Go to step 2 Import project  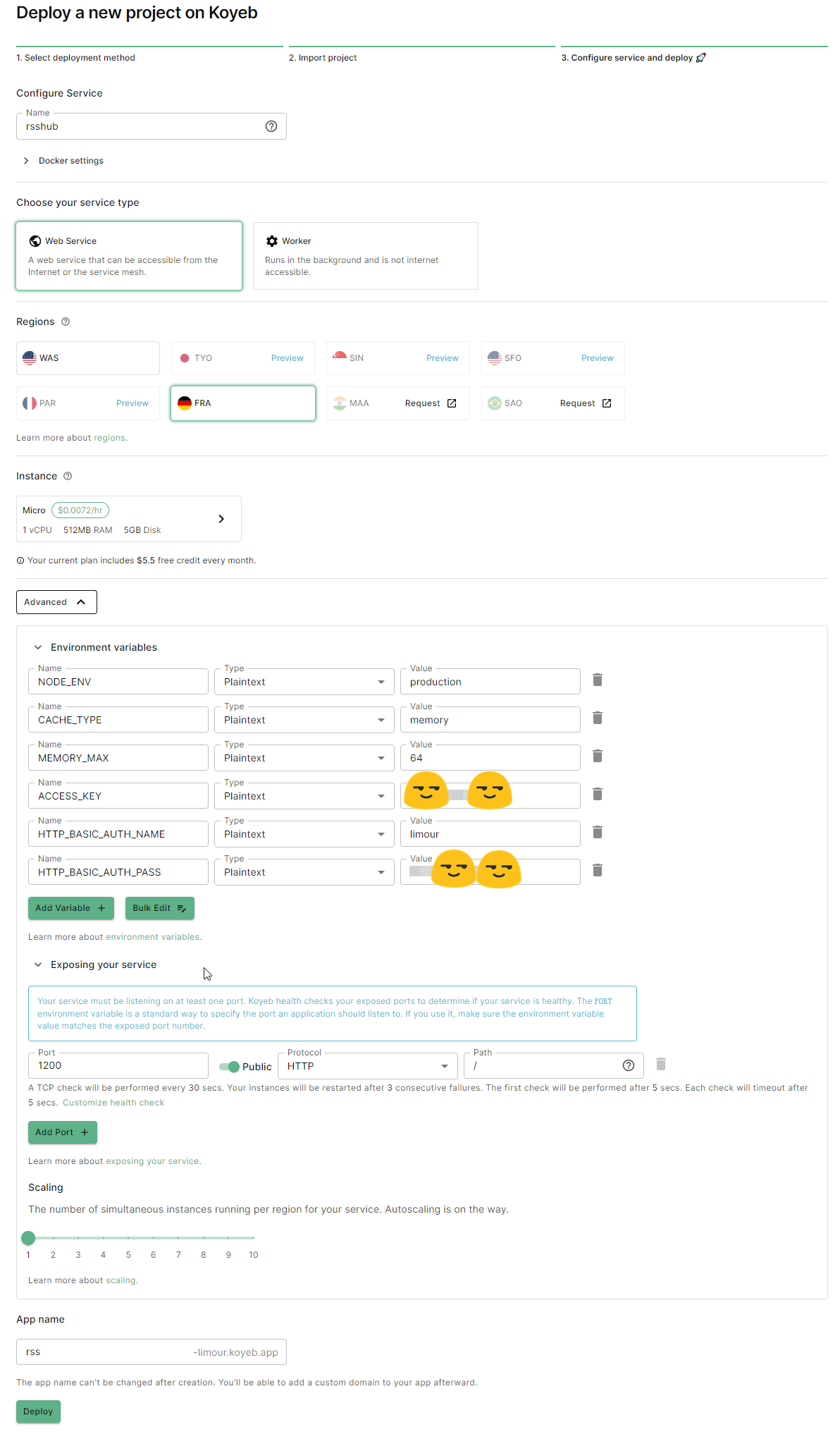point(323,58)
